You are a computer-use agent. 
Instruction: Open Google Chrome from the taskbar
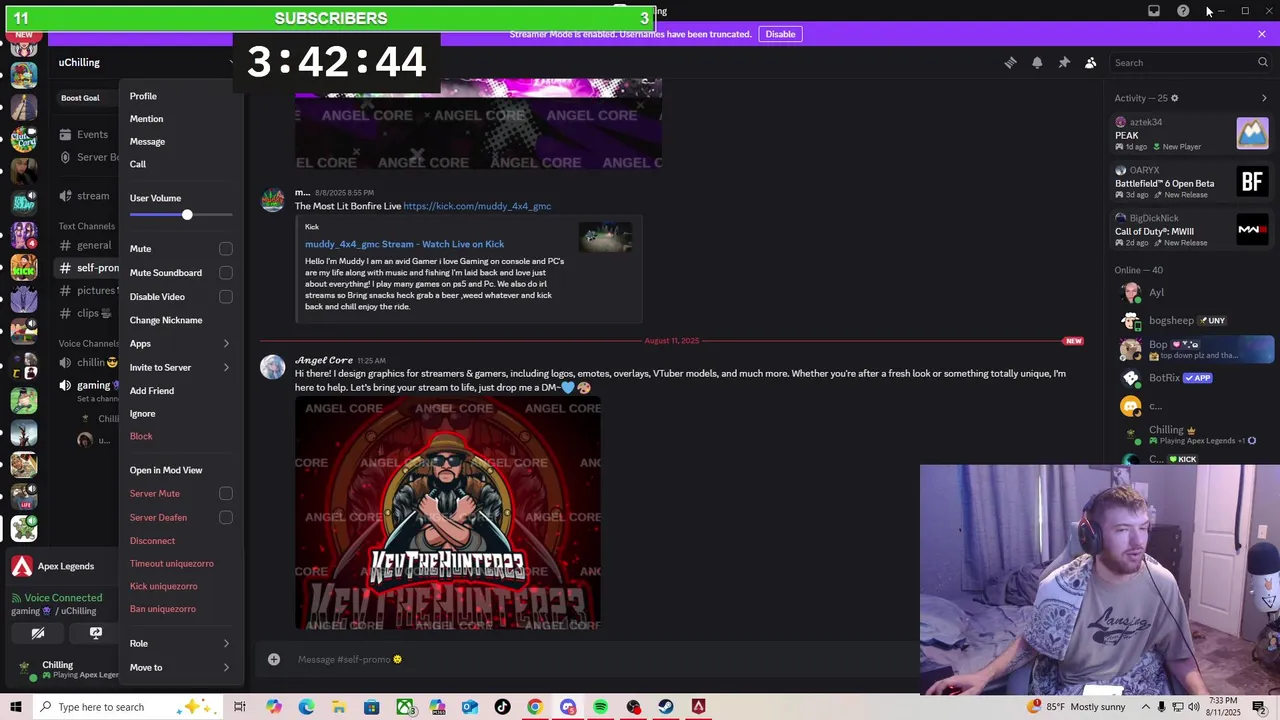535,707
